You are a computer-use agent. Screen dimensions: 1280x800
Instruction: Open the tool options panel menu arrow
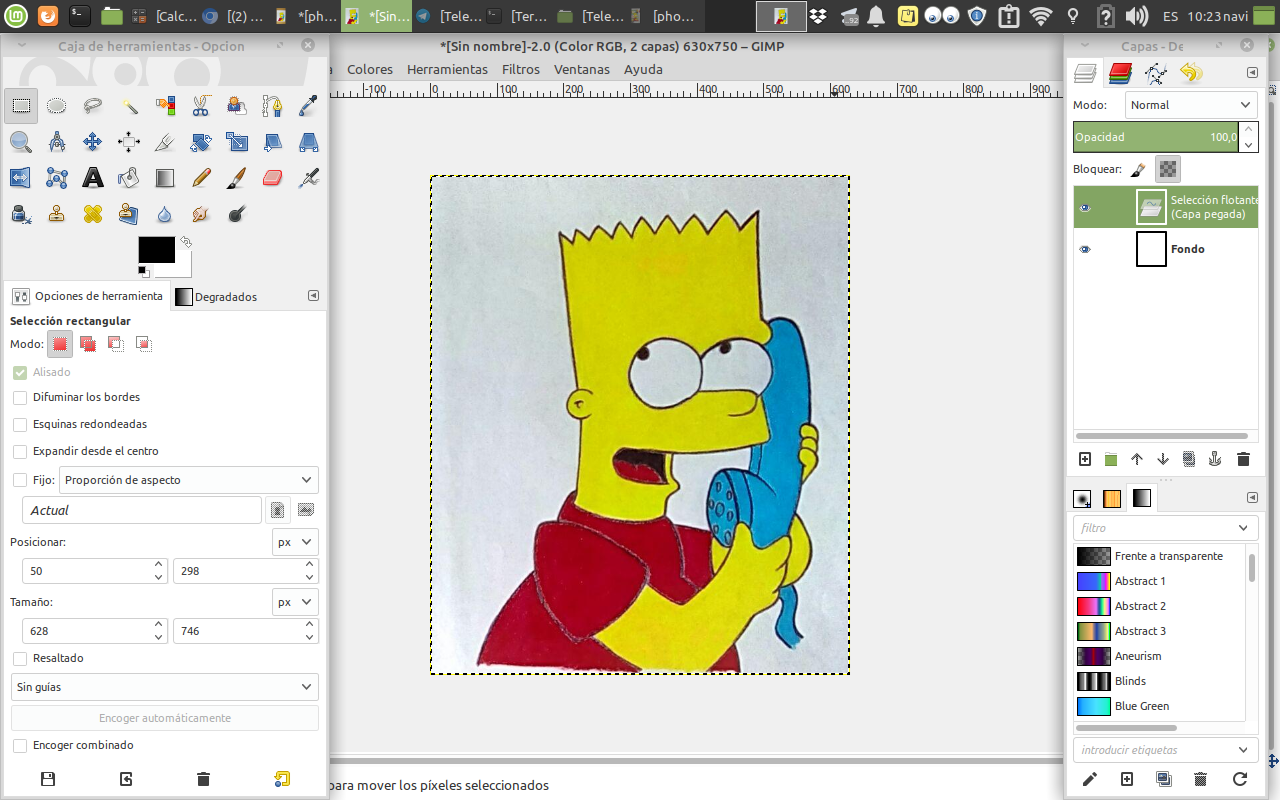(x=313, y=296)
